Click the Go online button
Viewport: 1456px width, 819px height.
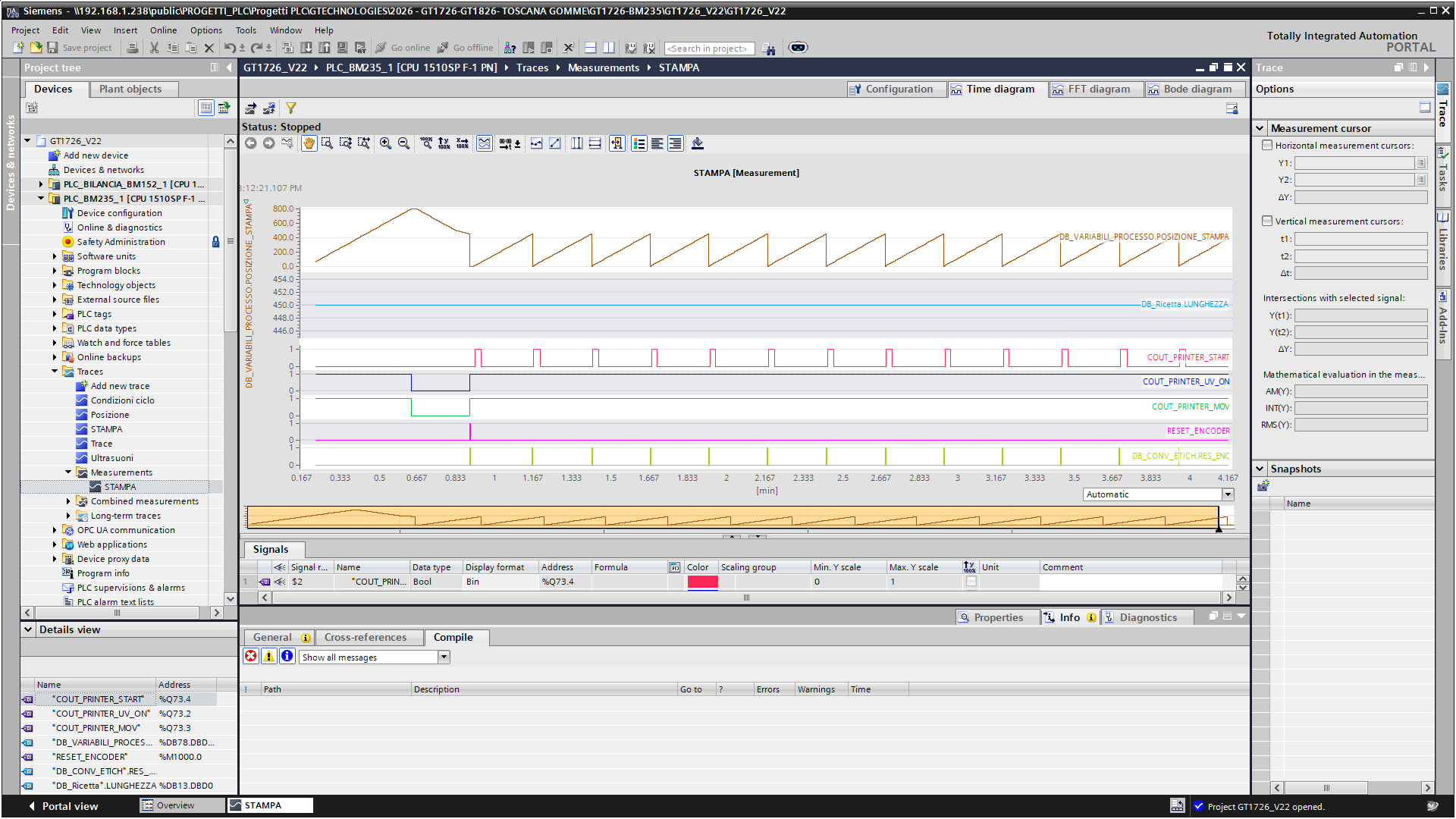pos(403,48)
